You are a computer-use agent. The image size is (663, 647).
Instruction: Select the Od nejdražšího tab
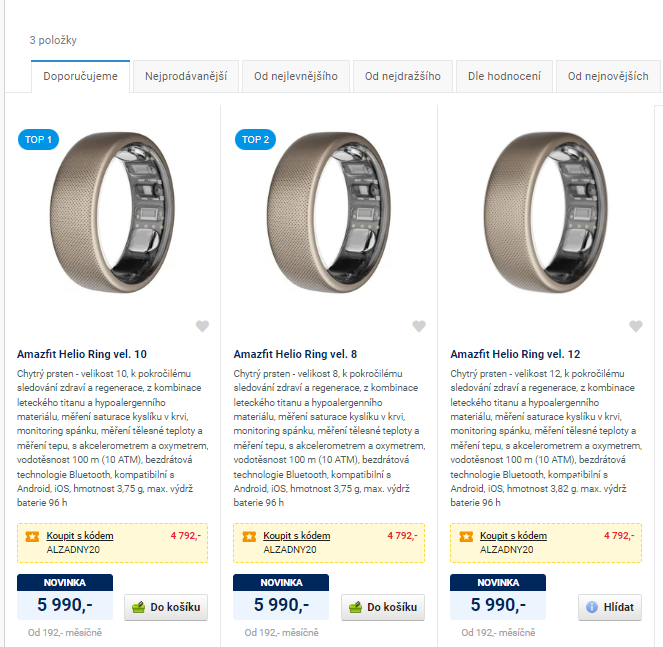(403, 76)
